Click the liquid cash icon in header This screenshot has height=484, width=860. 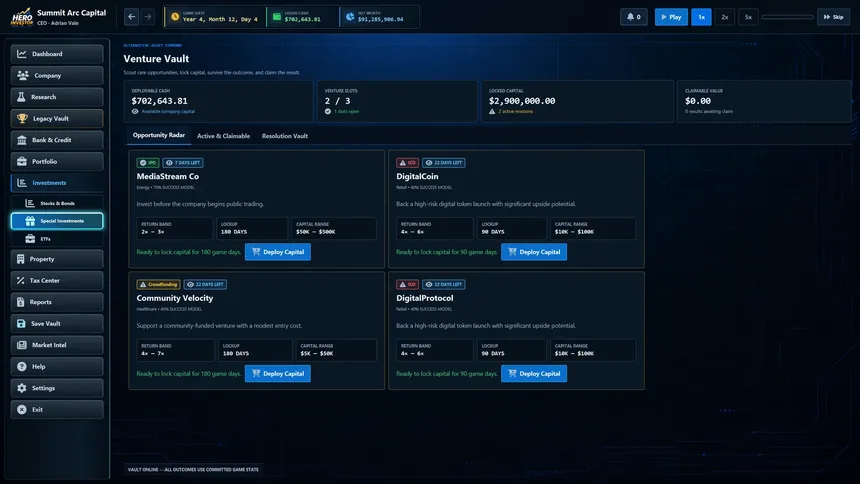pyautogui.click(x=277, y=17)
